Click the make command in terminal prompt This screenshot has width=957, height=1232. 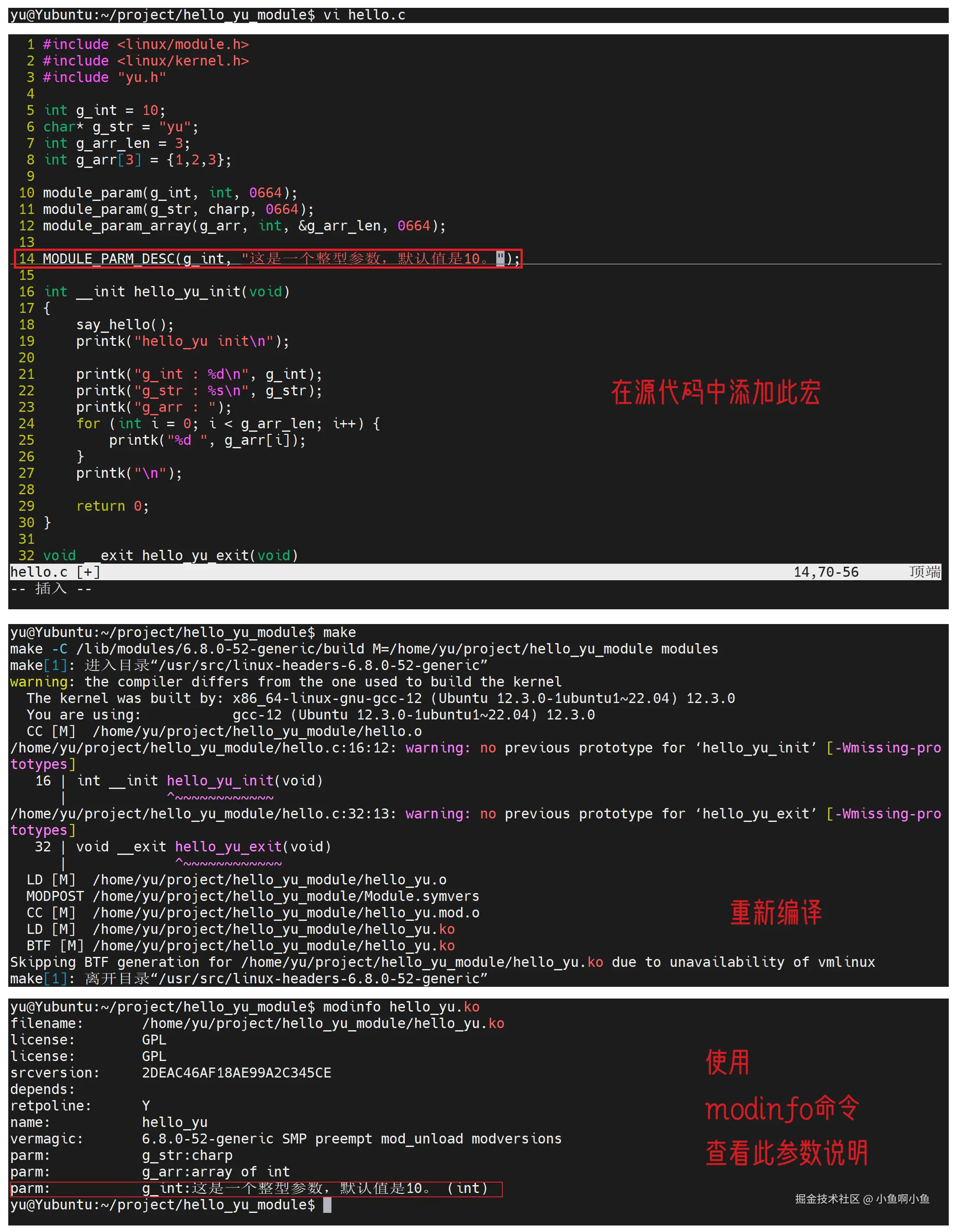click(339, 632)
